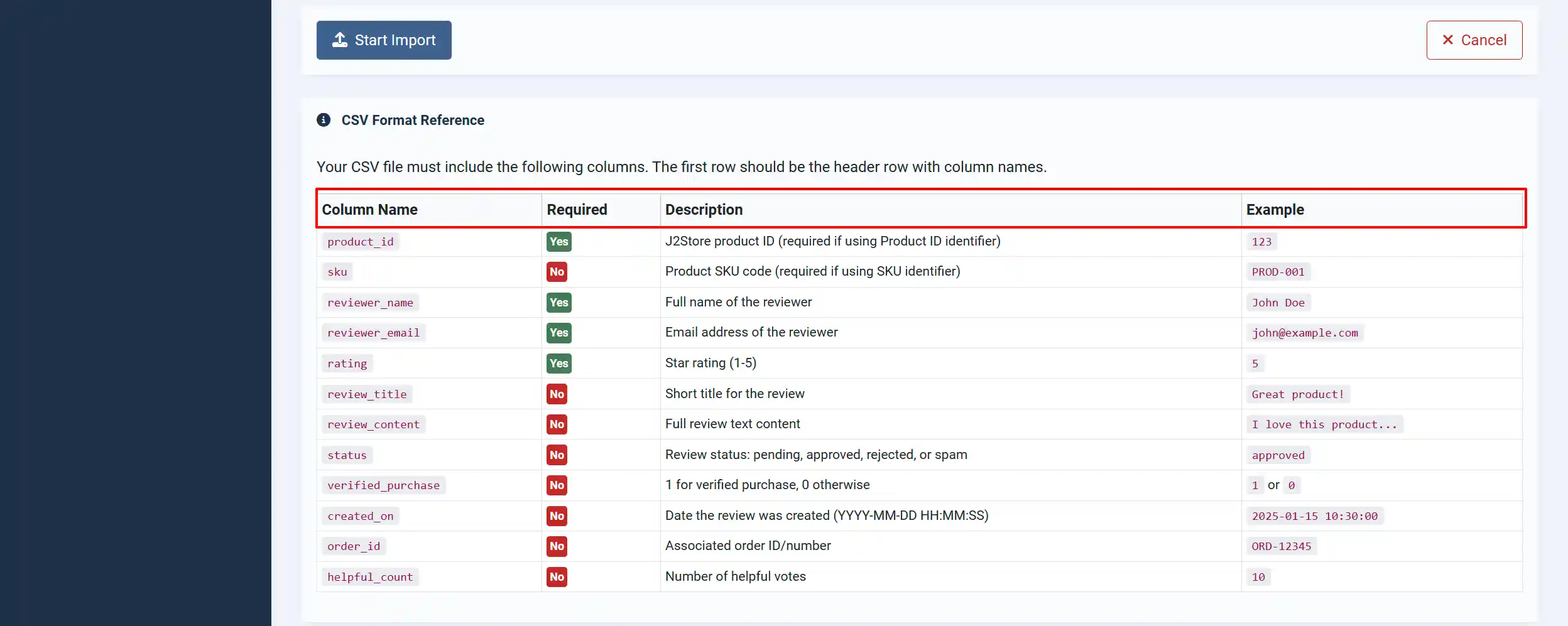Select the review_content code label
This screenshot has width=1568, height=626.
tap(374, 424)
